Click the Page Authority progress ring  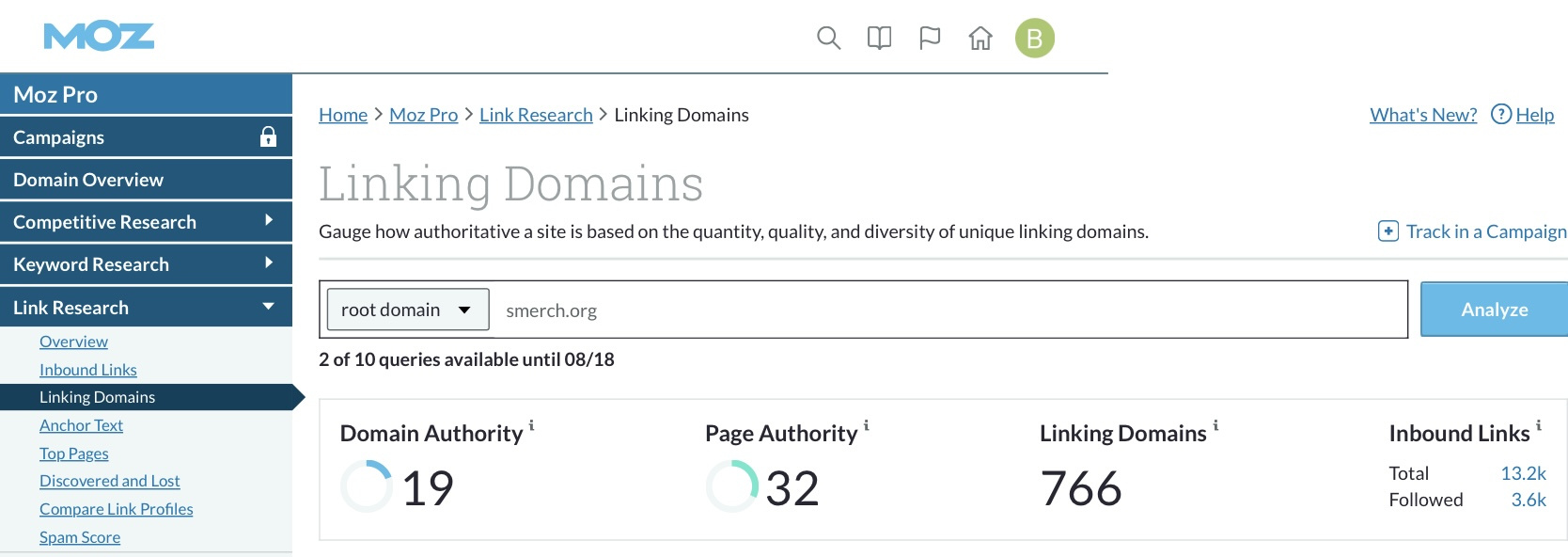pyautogui.click(x=731, y=486)
